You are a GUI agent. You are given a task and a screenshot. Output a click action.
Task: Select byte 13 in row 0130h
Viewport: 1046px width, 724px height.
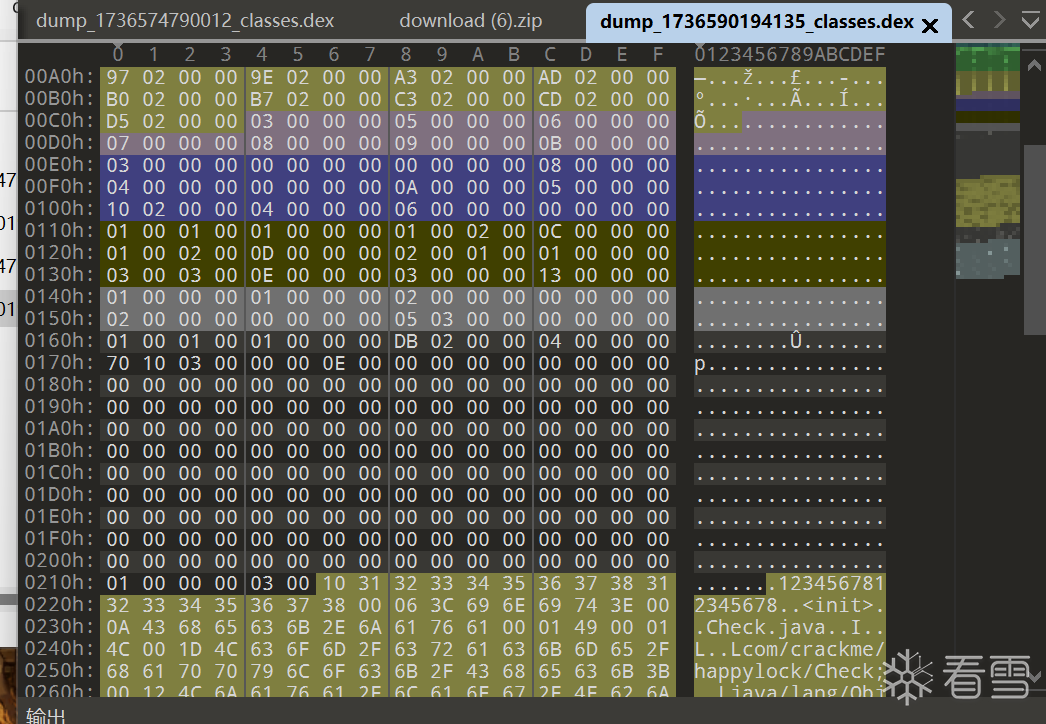(550, 276)
